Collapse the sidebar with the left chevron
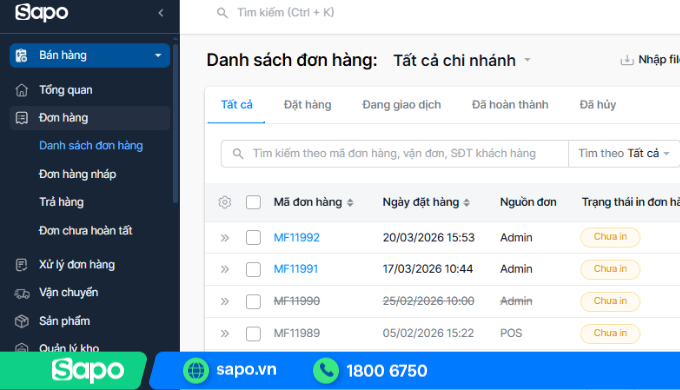Image resolution: width=680 pixels, height=390 pixels. (161, 13)
